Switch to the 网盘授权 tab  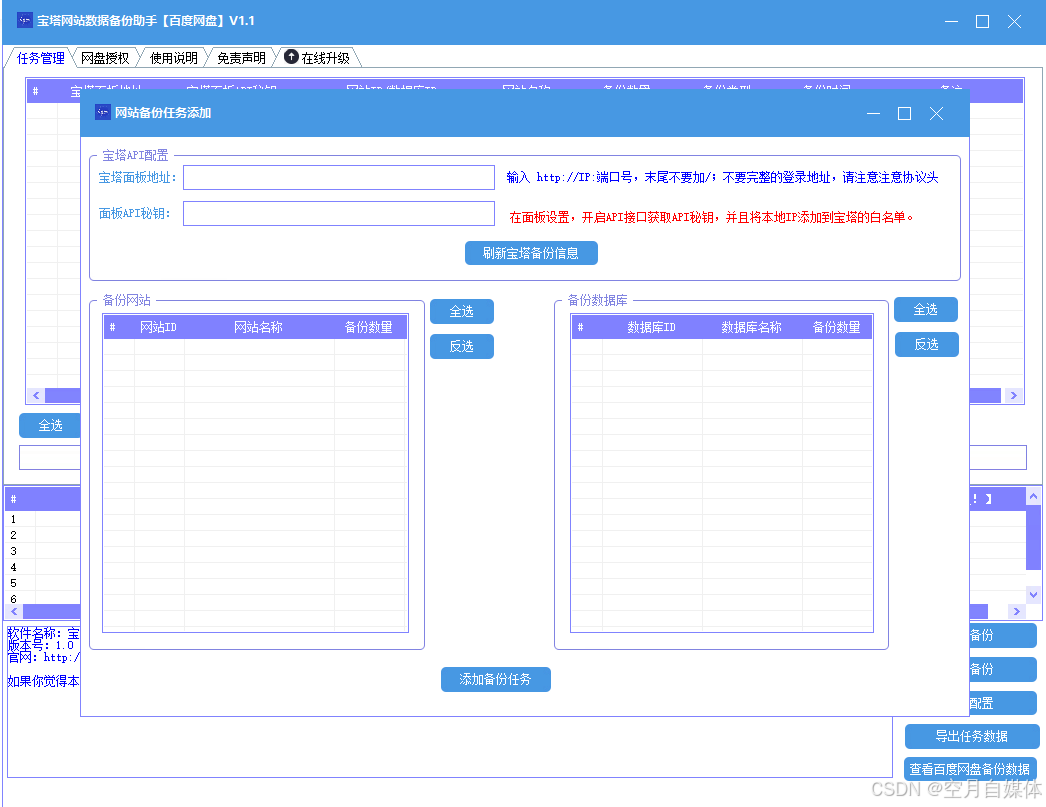pos(105,58)
